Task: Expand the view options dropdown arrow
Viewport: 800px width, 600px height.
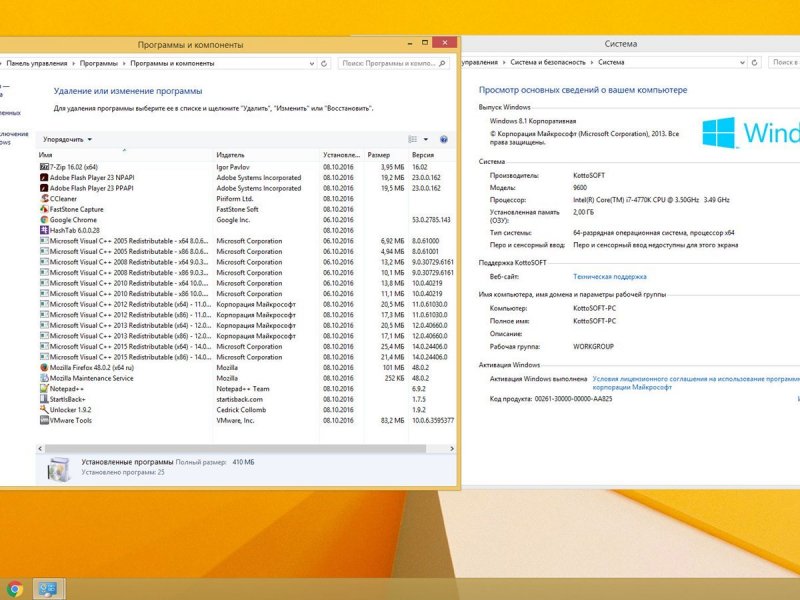Action: (426, 139)
